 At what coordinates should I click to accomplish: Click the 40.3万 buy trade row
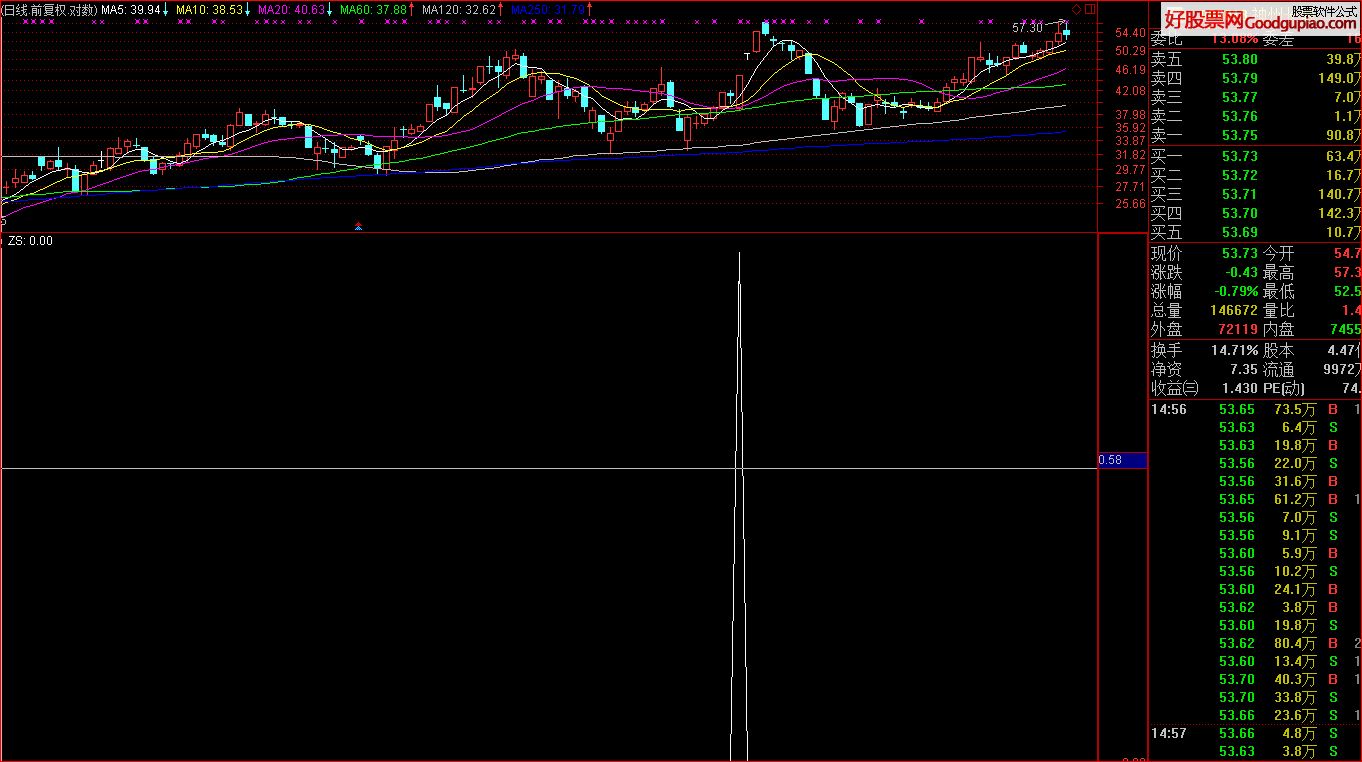click(x=1255, y=679)
